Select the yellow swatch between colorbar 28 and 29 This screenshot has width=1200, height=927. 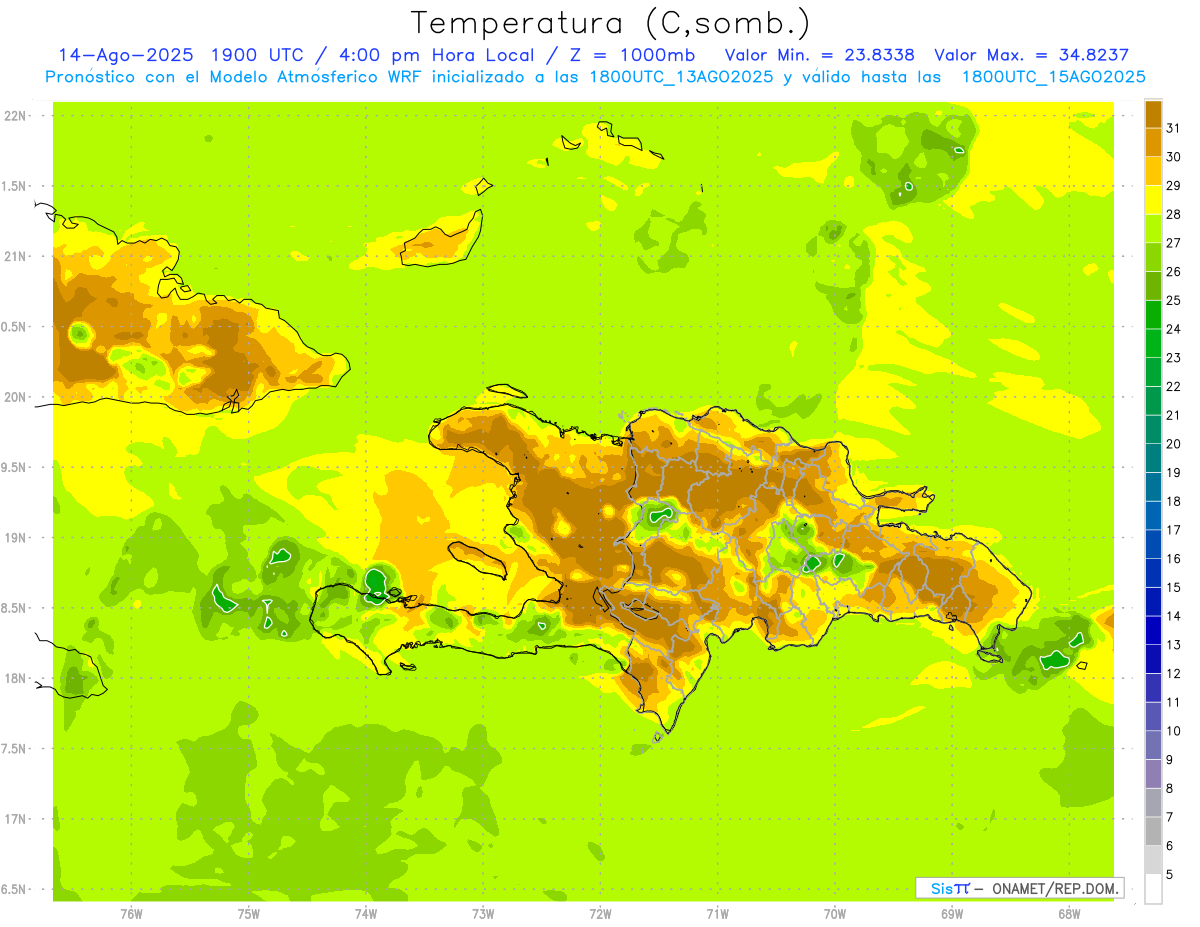(1153, 200)
